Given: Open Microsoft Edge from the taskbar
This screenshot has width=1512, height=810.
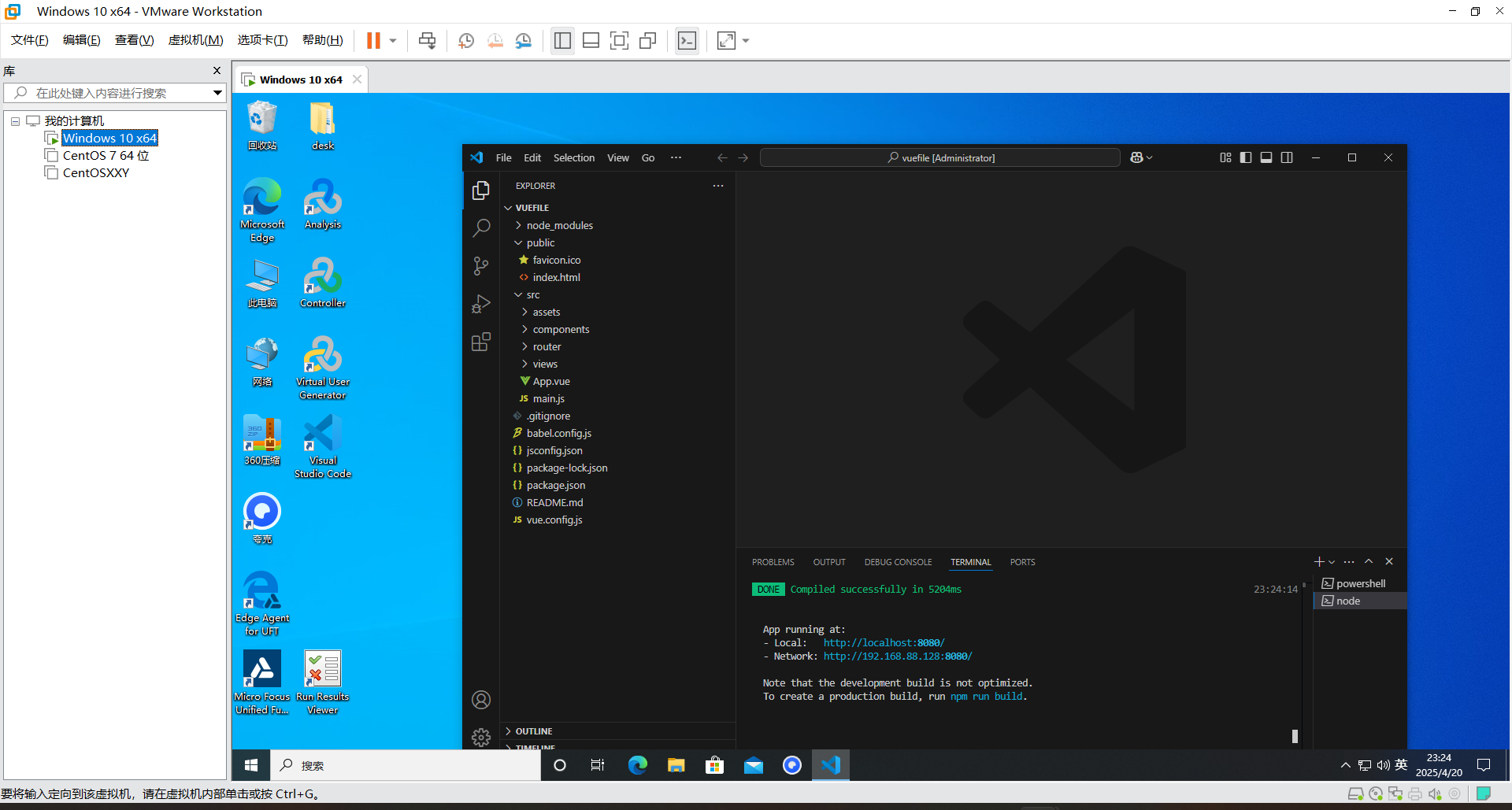Looking at the screenshot, I should [637, 765].
